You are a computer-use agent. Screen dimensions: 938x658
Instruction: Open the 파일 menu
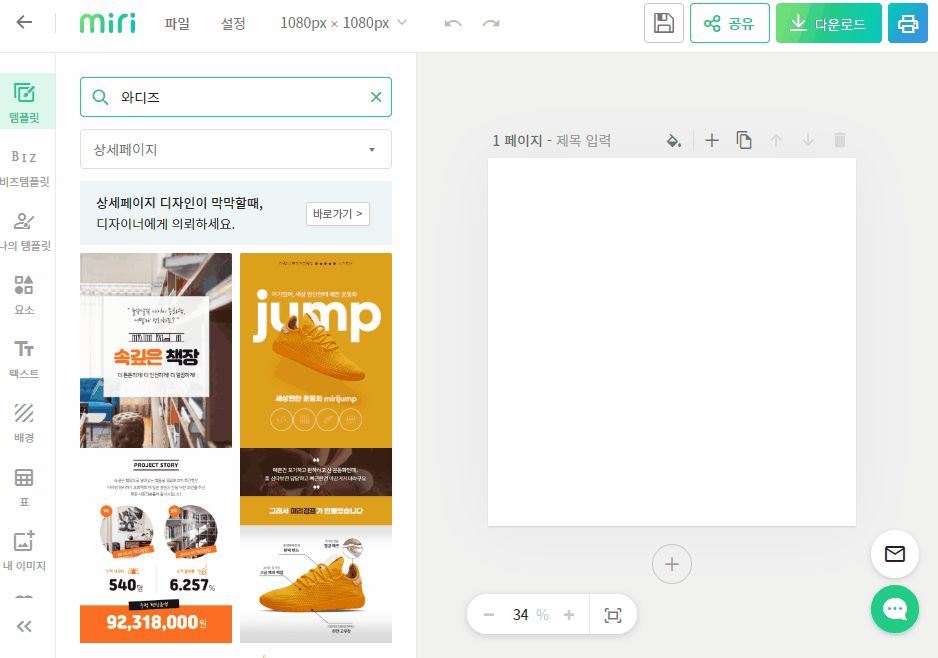click(177, 23)
